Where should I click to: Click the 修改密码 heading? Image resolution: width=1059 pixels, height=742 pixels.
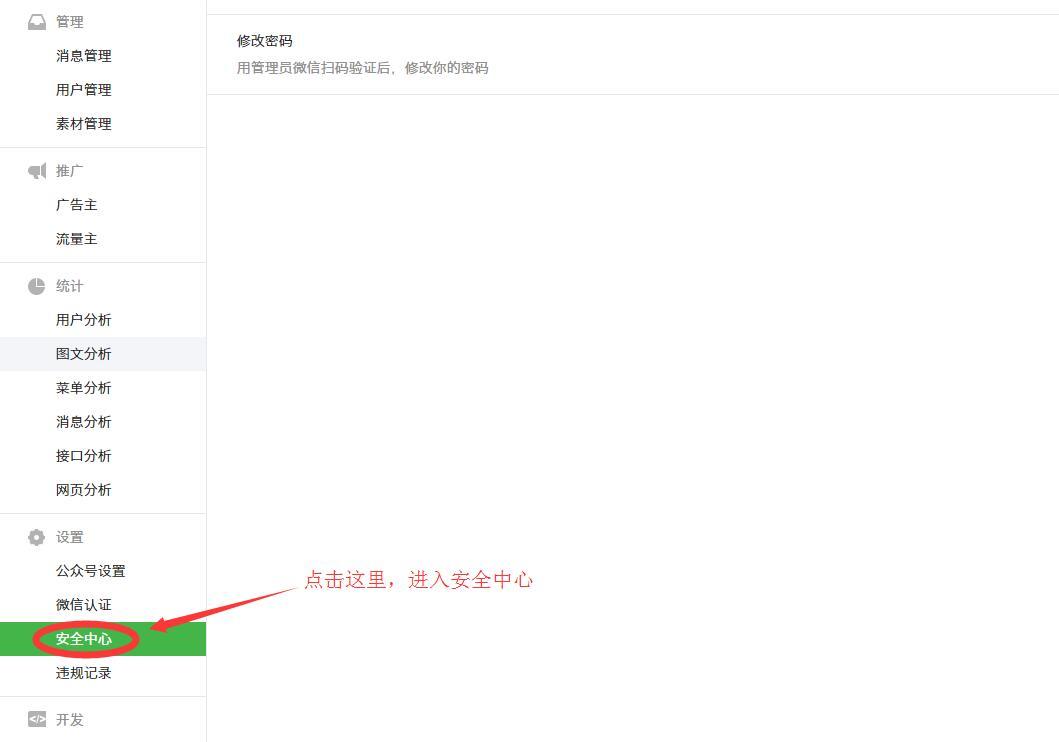(x=265, y=41)
